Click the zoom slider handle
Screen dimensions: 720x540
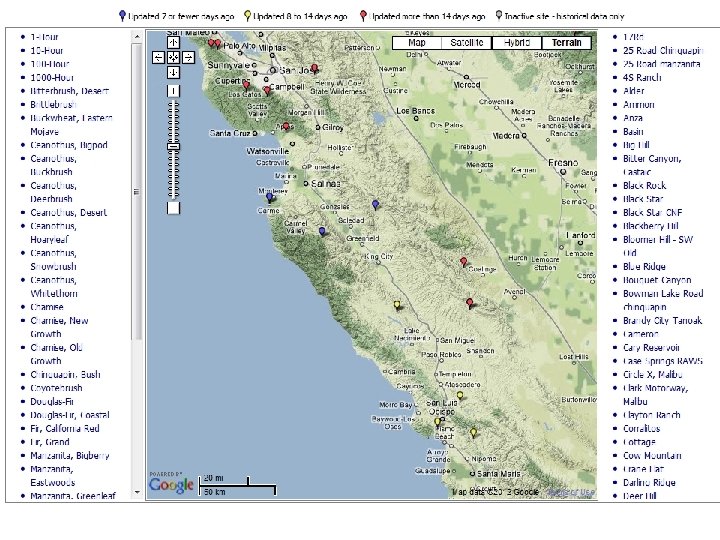point(173,147)
